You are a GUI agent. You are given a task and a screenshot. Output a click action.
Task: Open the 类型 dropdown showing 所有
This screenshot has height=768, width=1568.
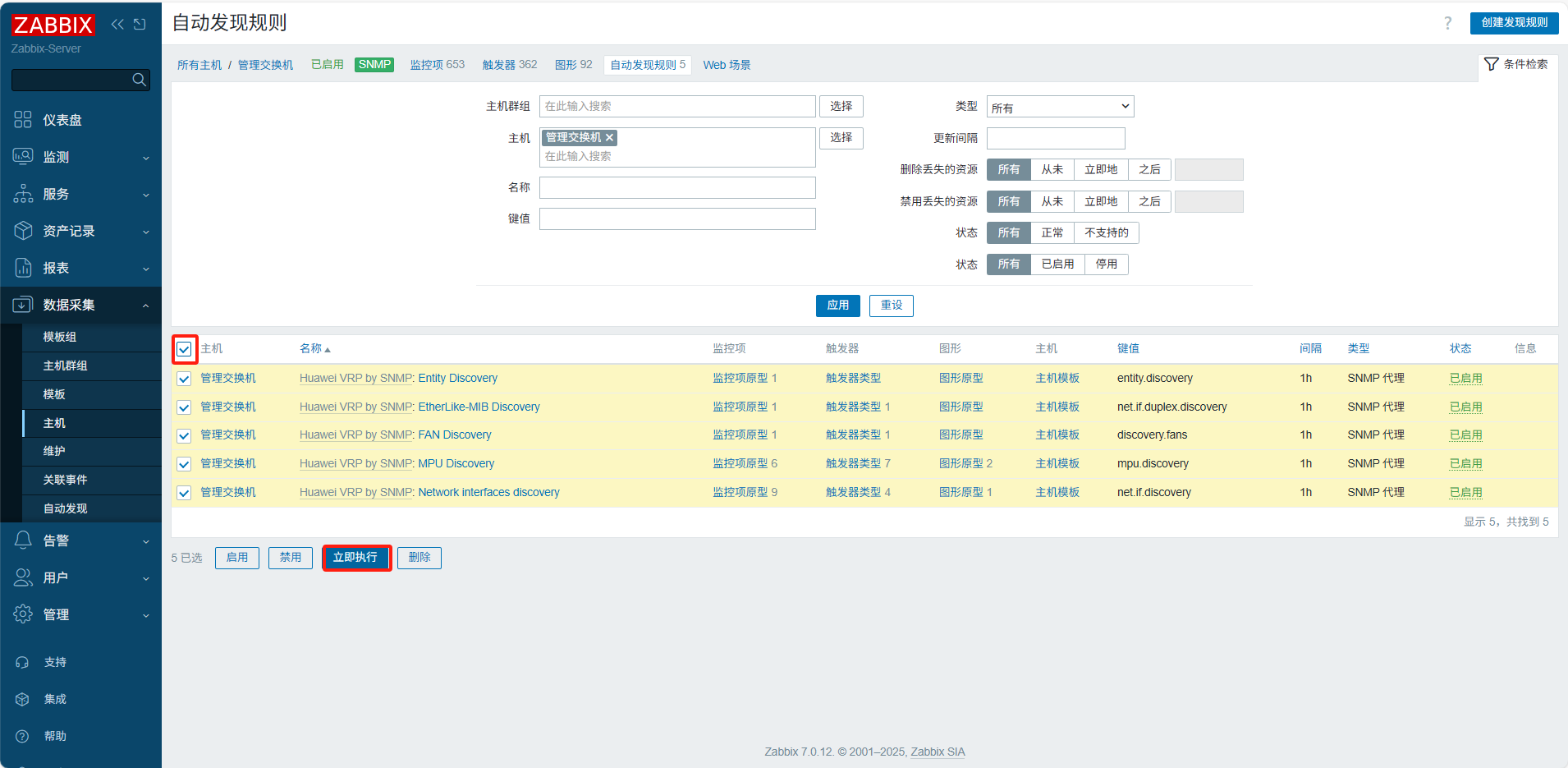pos(1060,107)
